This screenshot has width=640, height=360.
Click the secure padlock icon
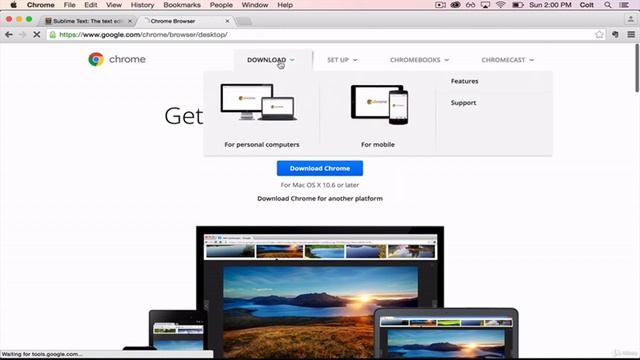pos(52,35)
